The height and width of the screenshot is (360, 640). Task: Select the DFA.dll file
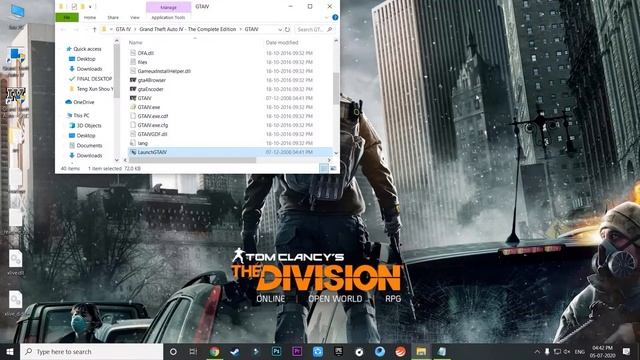(x=145, y=53)
